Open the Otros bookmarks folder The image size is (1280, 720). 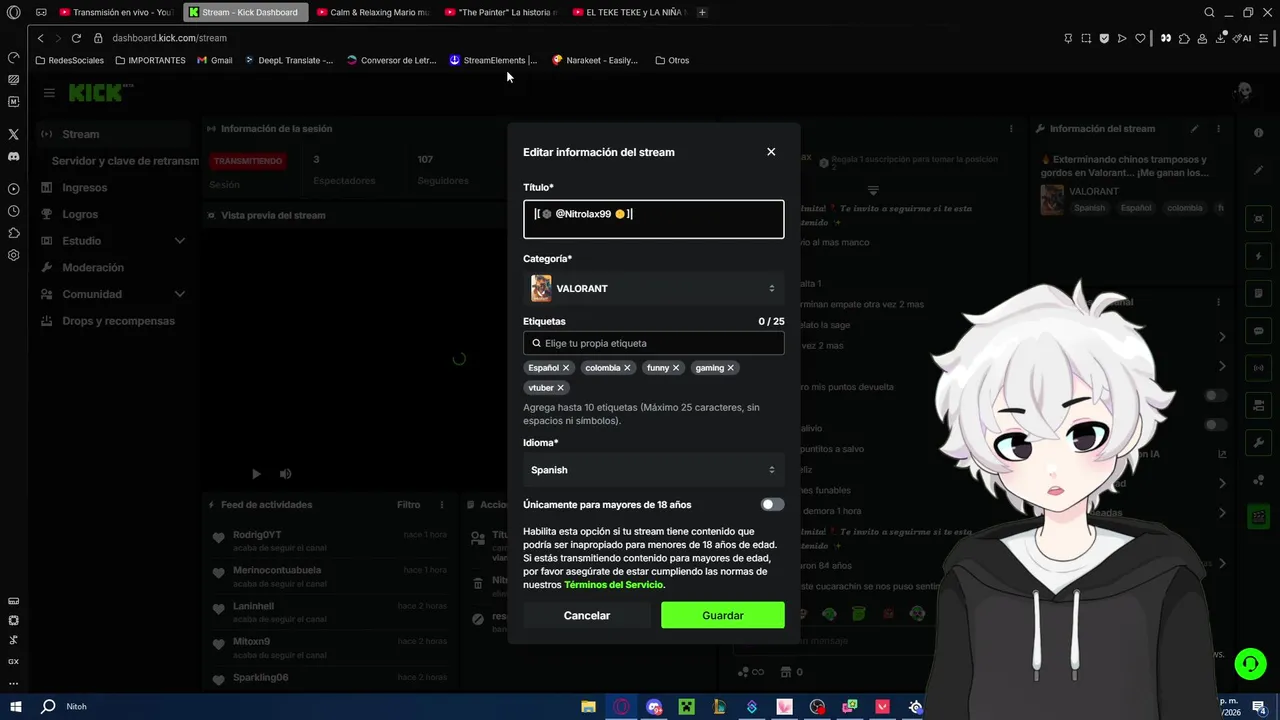click(x=672, y=60)
